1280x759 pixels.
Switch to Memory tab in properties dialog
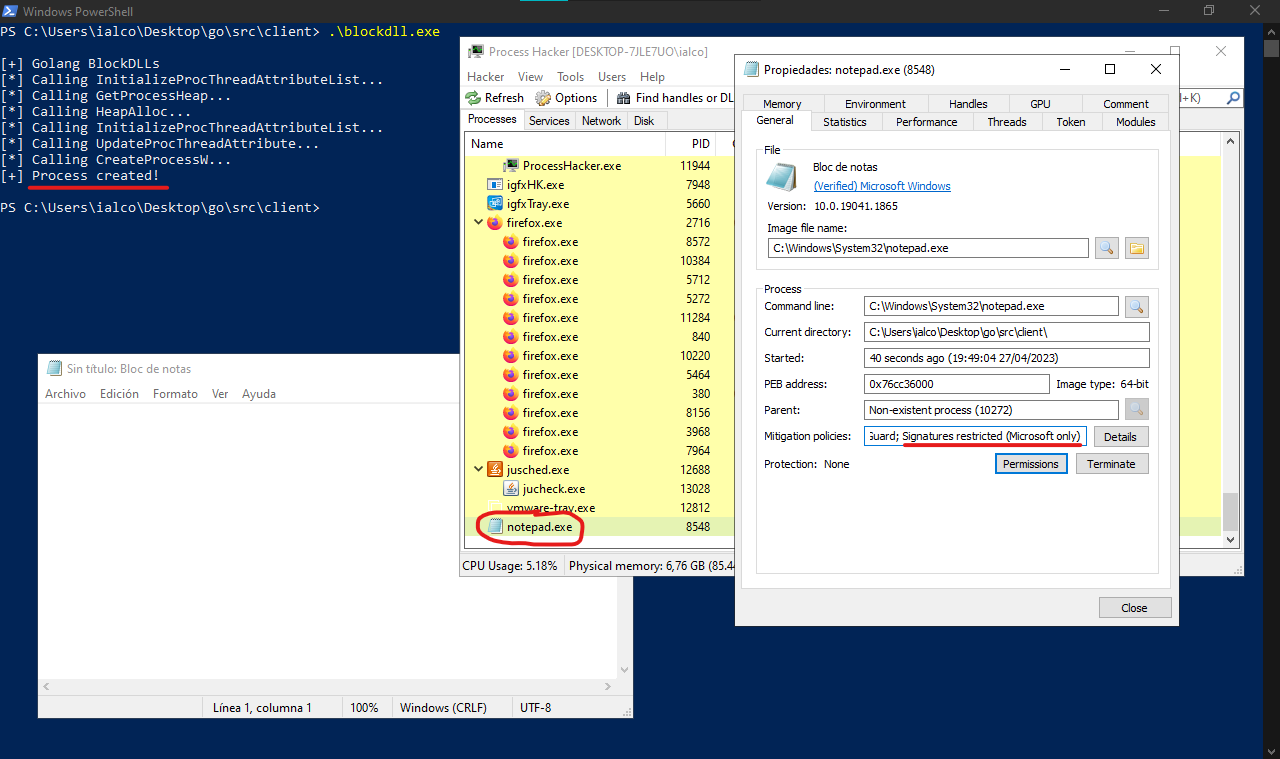click(x=782, y=104)
